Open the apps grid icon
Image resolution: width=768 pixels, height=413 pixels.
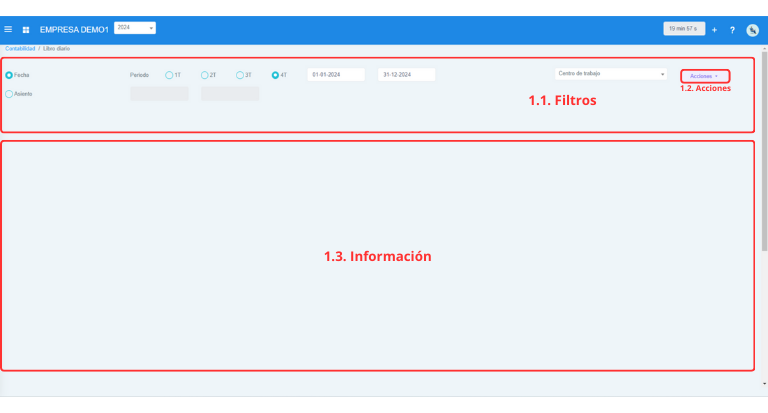coord(26,30)
